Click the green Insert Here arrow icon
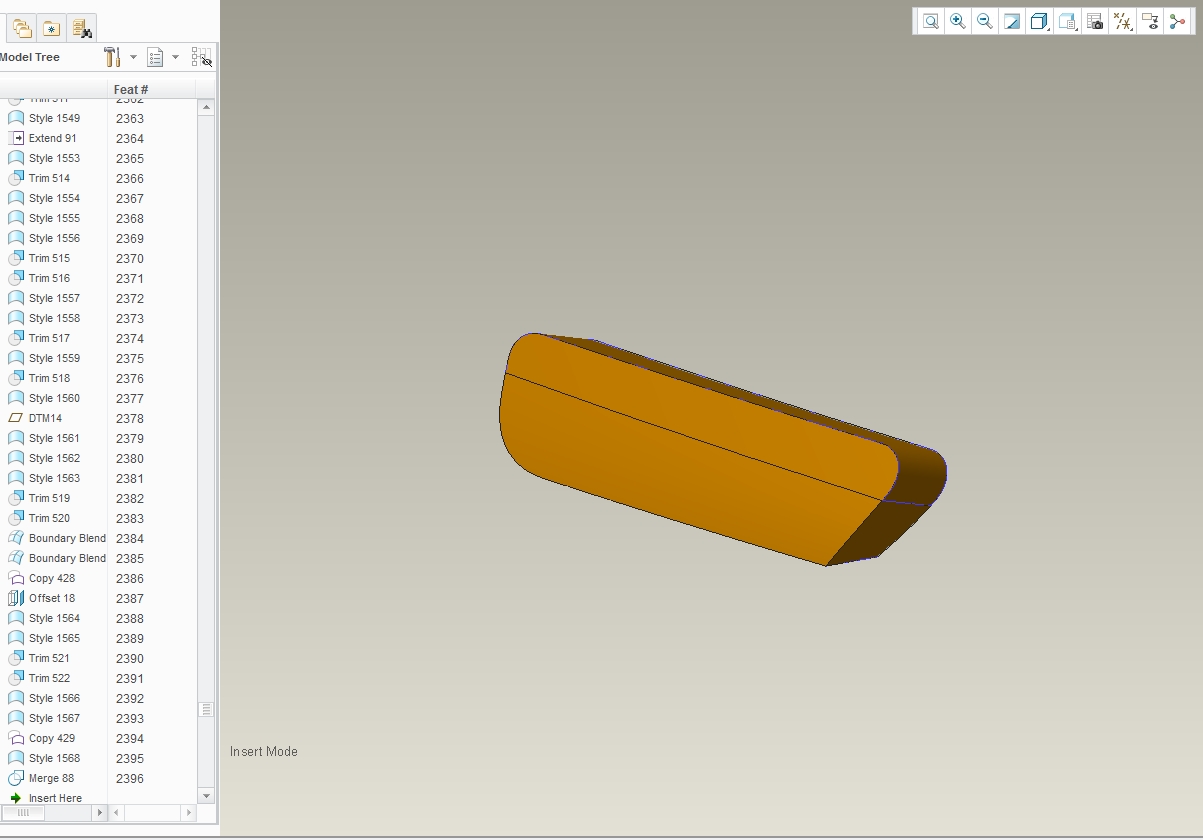1203x840 pixels. (16, 798)
